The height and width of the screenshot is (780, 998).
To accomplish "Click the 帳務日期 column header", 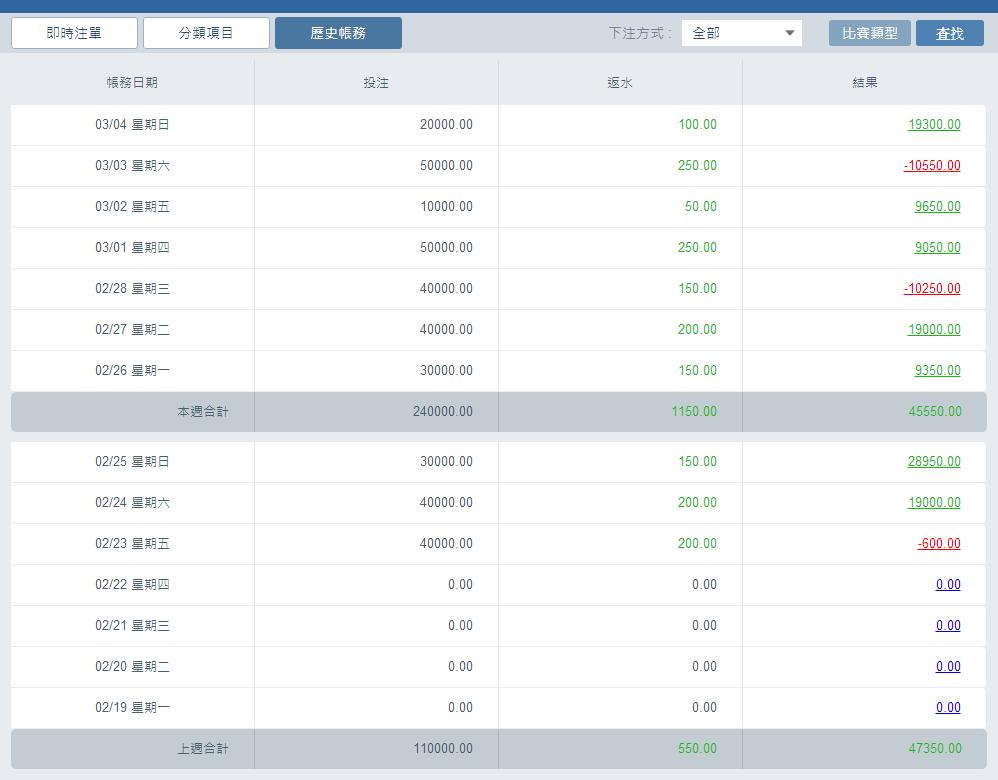I will [132, 83].
